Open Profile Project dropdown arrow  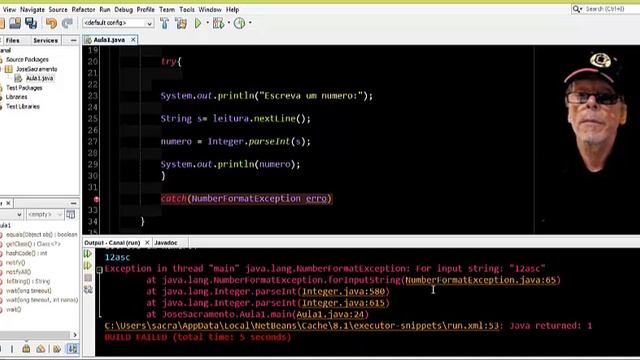tap(250, 23)
